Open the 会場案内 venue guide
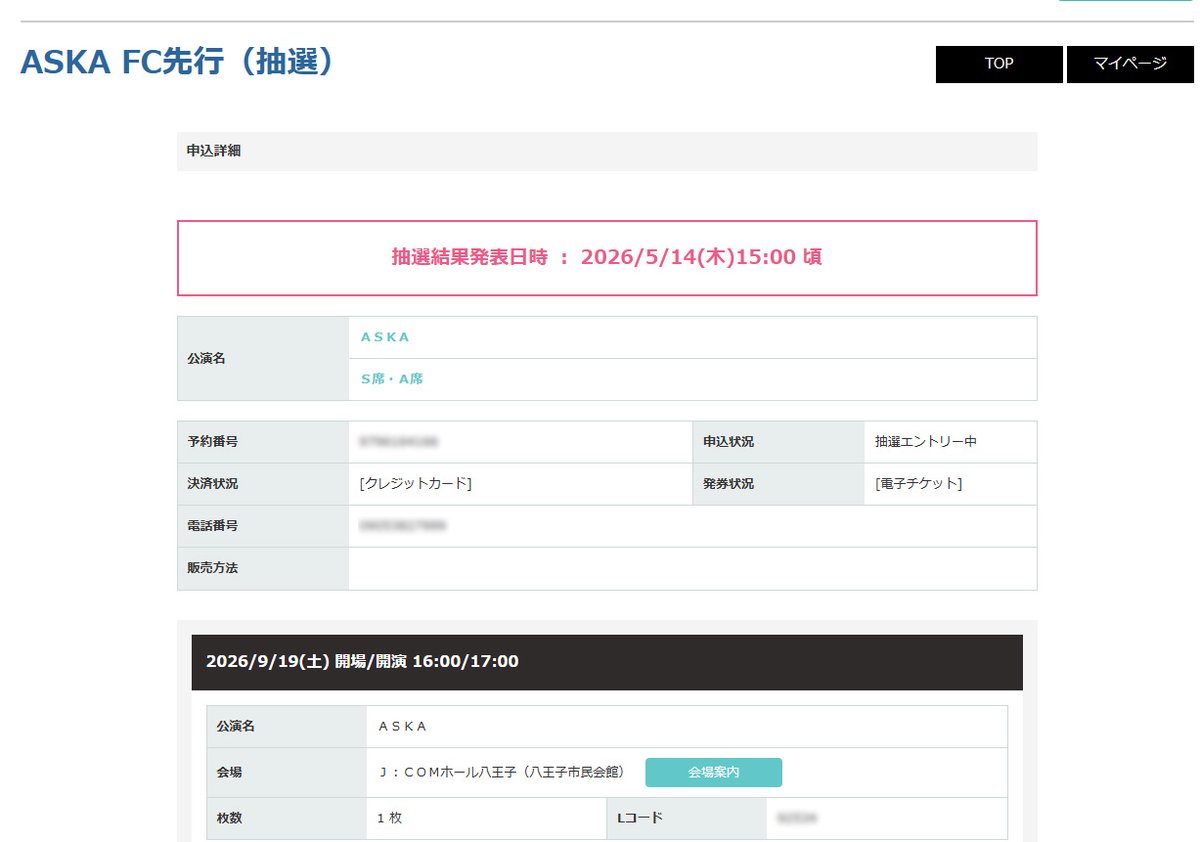This screenshot has height=842, width=1200. [x=713, y=772]
